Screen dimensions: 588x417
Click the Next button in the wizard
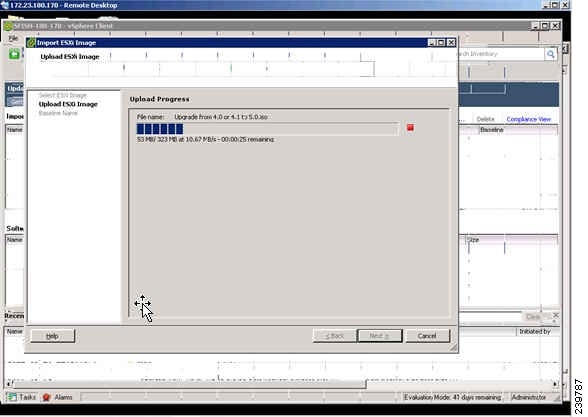tap(380, 336)
